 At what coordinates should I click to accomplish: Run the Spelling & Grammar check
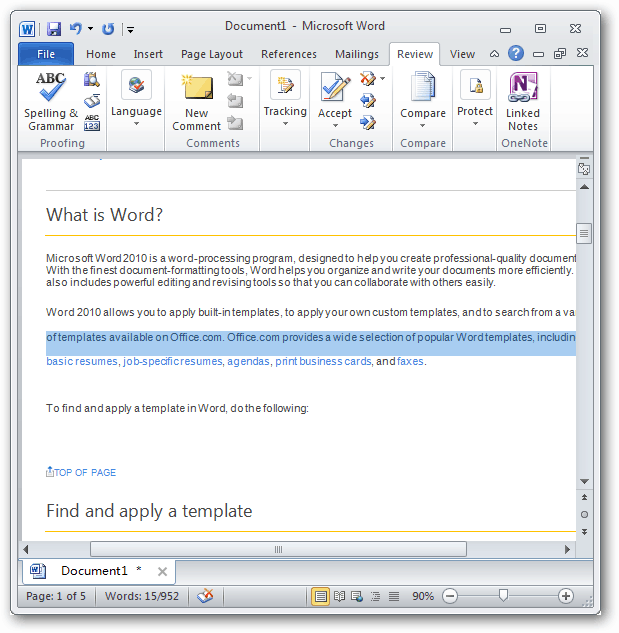[x=51, y=101]
